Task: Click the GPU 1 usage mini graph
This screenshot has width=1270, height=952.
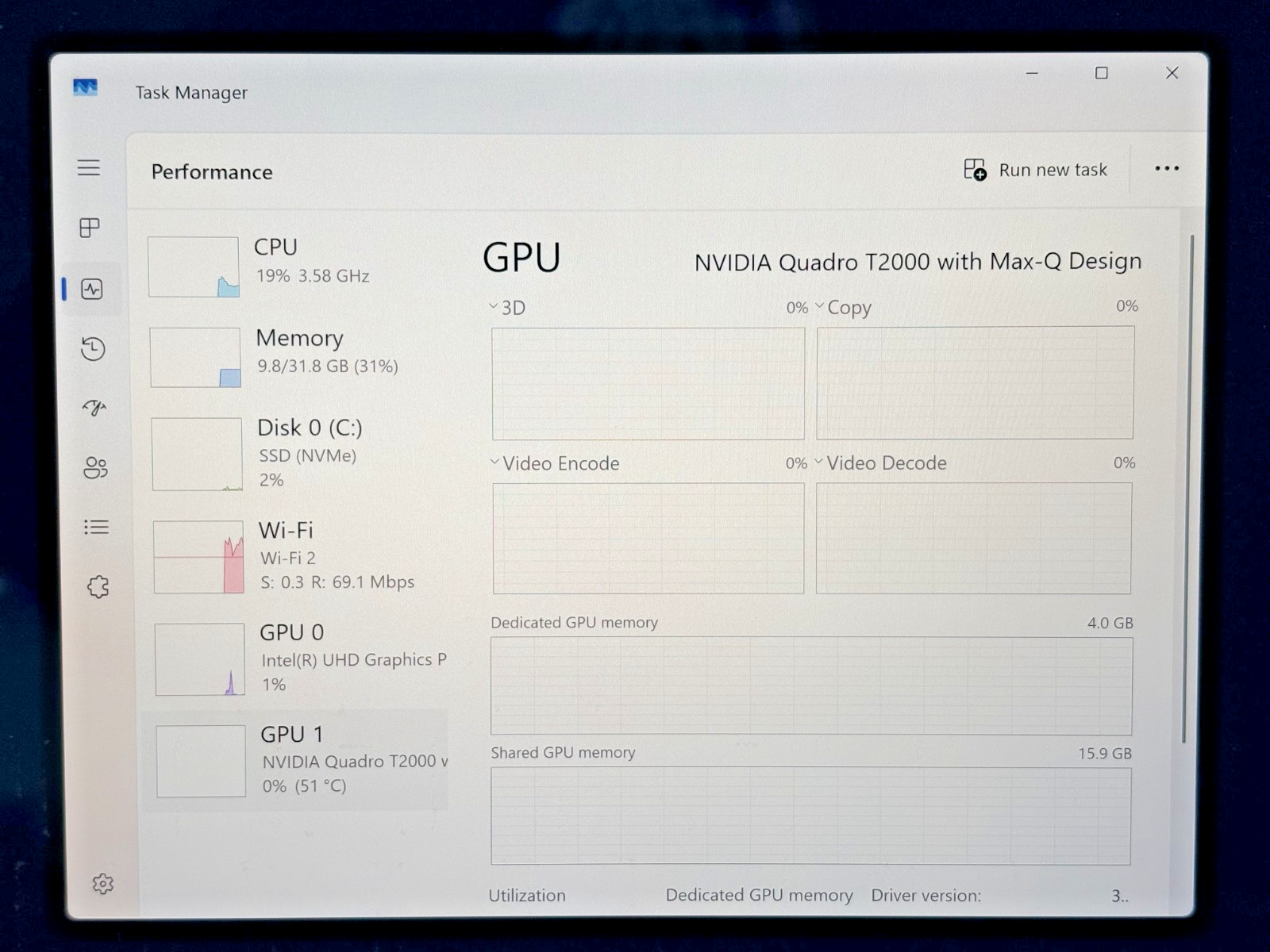Action: 202,761
